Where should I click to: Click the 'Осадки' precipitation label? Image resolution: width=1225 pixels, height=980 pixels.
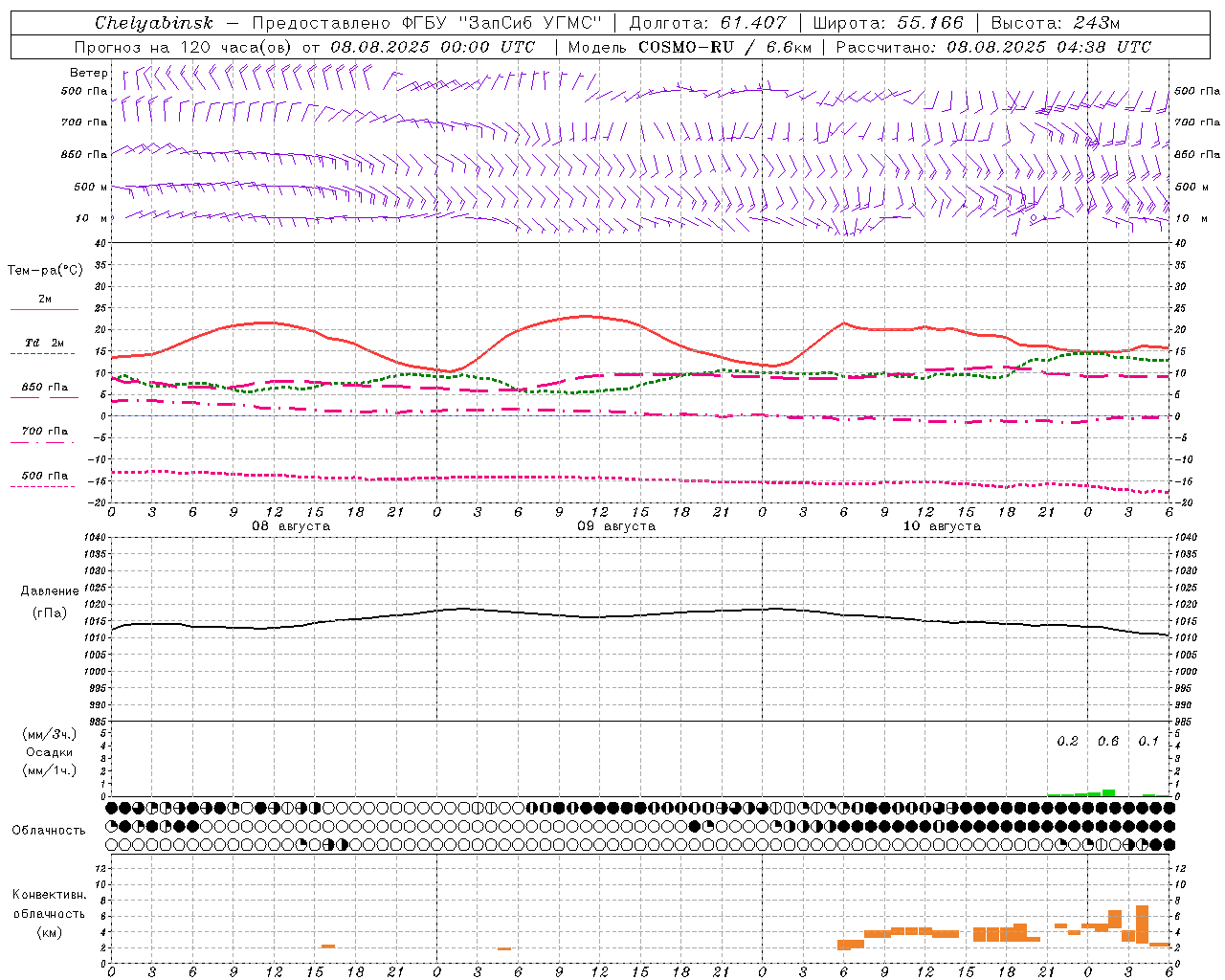[x=50, y=752]
